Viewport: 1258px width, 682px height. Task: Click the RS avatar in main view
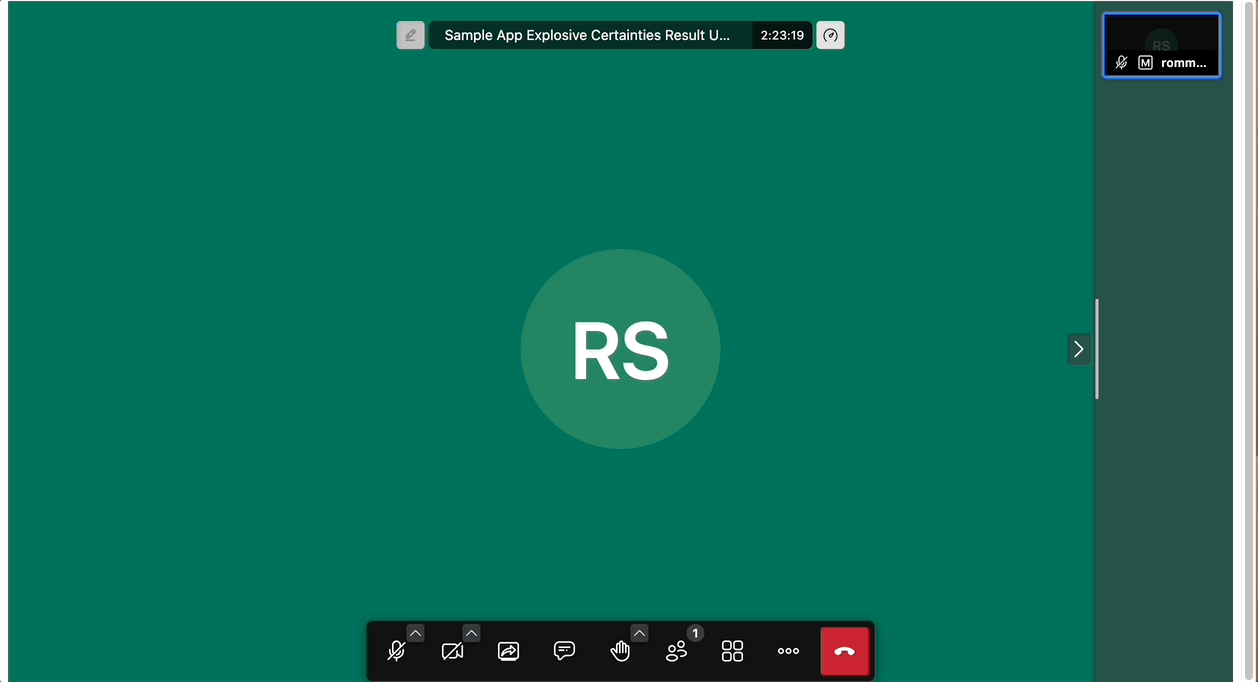620,349
